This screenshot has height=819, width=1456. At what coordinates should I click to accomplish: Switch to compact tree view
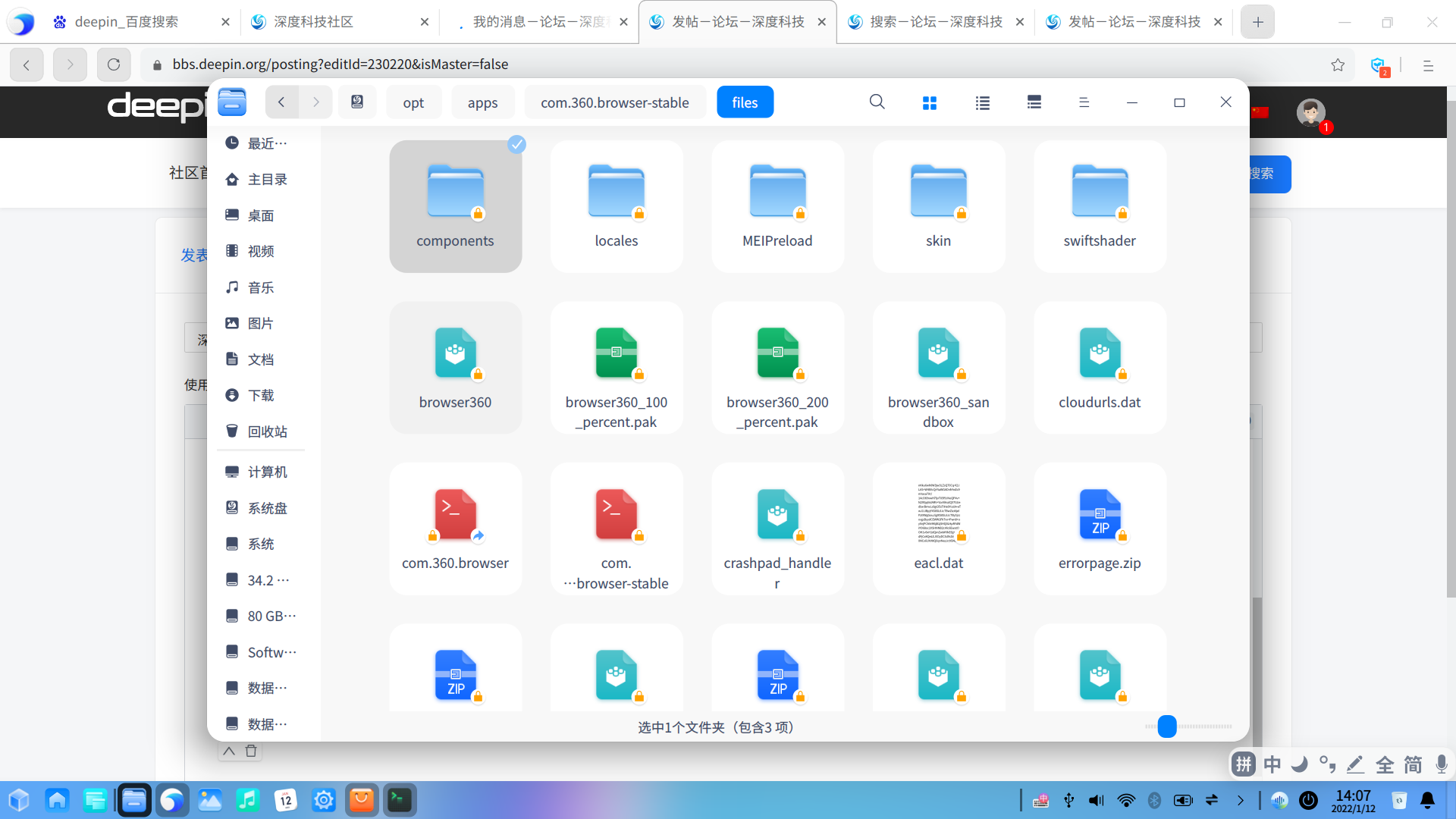point(1034,102)
